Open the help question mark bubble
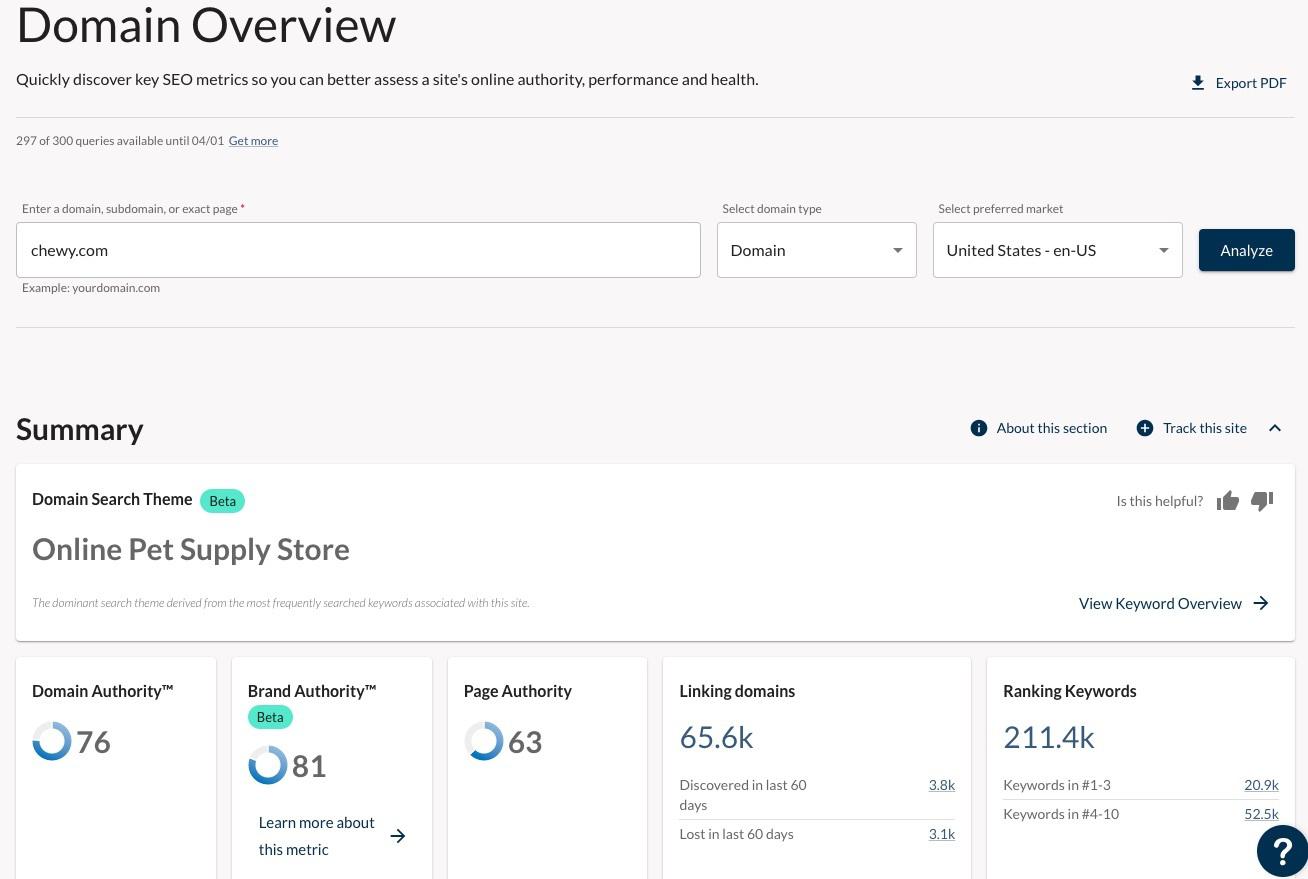Viewport: 1308px width, 879px height. [1282, 850]
